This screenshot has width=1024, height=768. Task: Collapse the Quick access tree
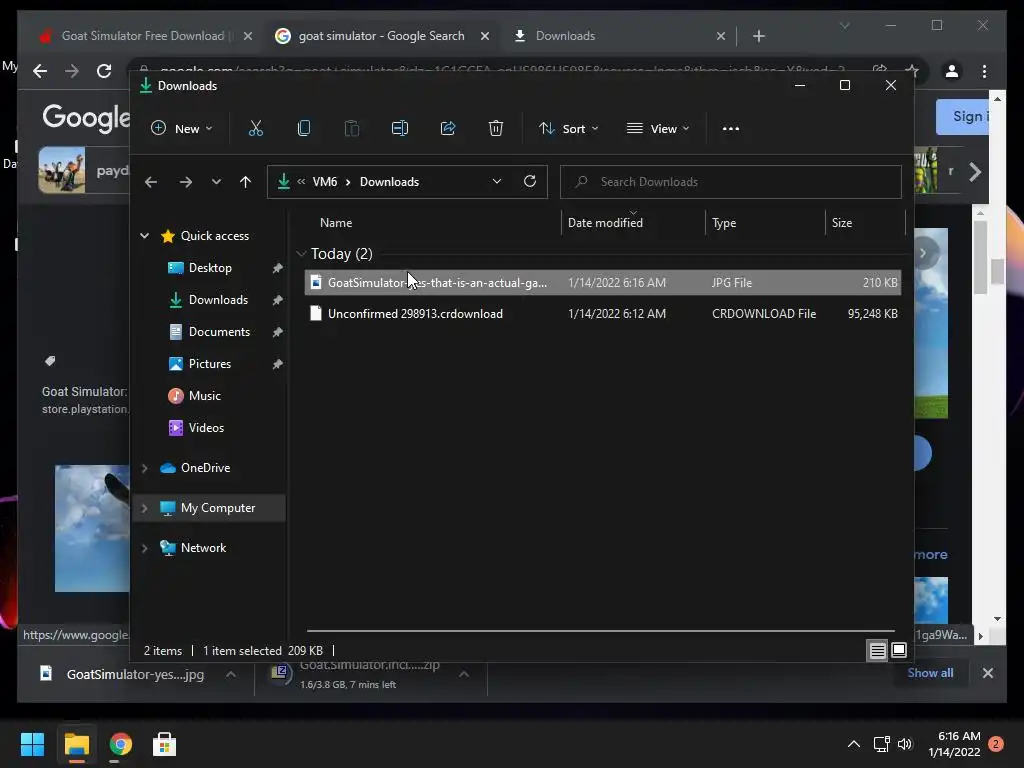(144, 236)
